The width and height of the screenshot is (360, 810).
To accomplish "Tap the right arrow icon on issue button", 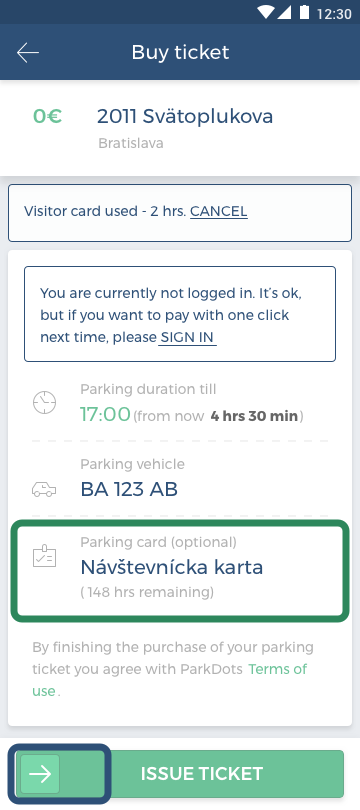I will [40, 773].
